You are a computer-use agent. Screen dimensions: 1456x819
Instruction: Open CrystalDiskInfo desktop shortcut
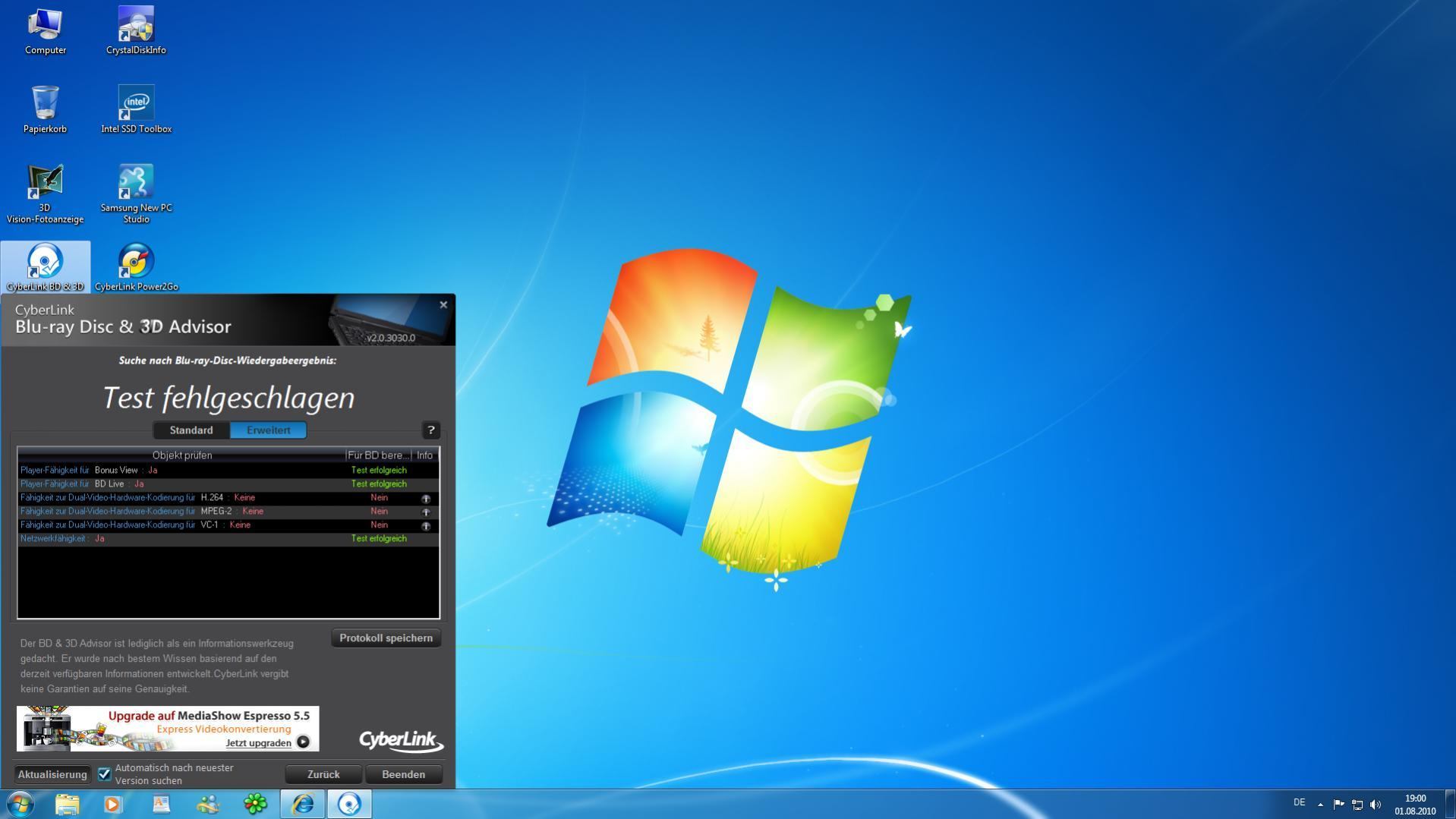[136, 32]
